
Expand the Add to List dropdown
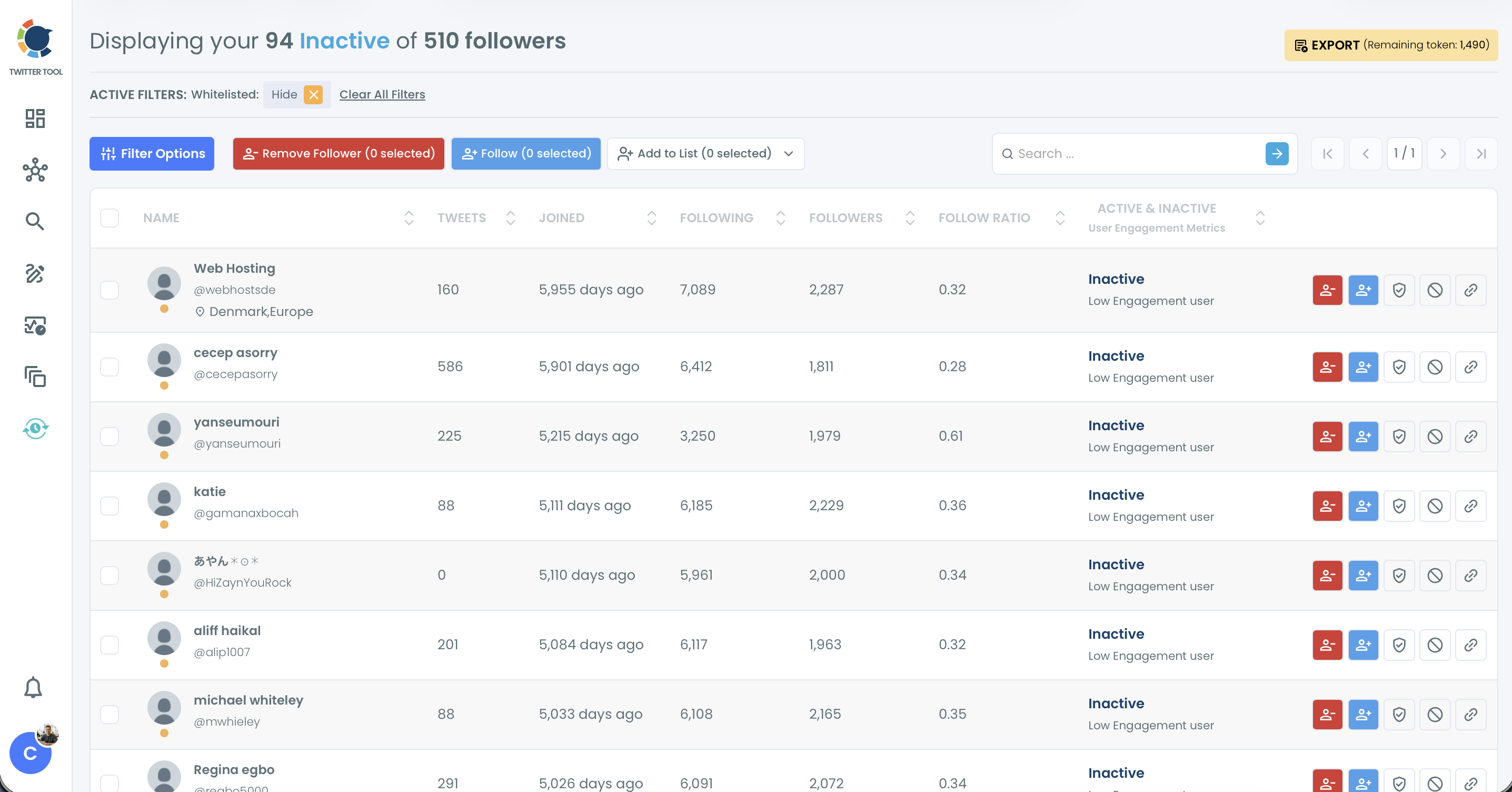tap(705, 153)
